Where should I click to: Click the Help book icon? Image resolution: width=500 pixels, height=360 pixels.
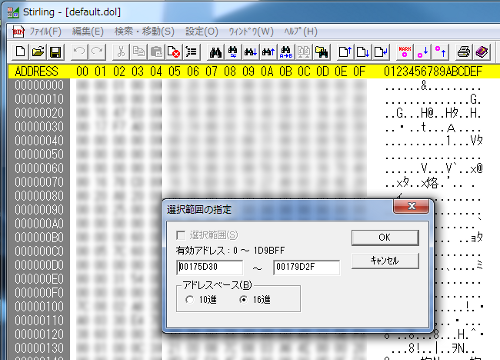click(482, 52)
